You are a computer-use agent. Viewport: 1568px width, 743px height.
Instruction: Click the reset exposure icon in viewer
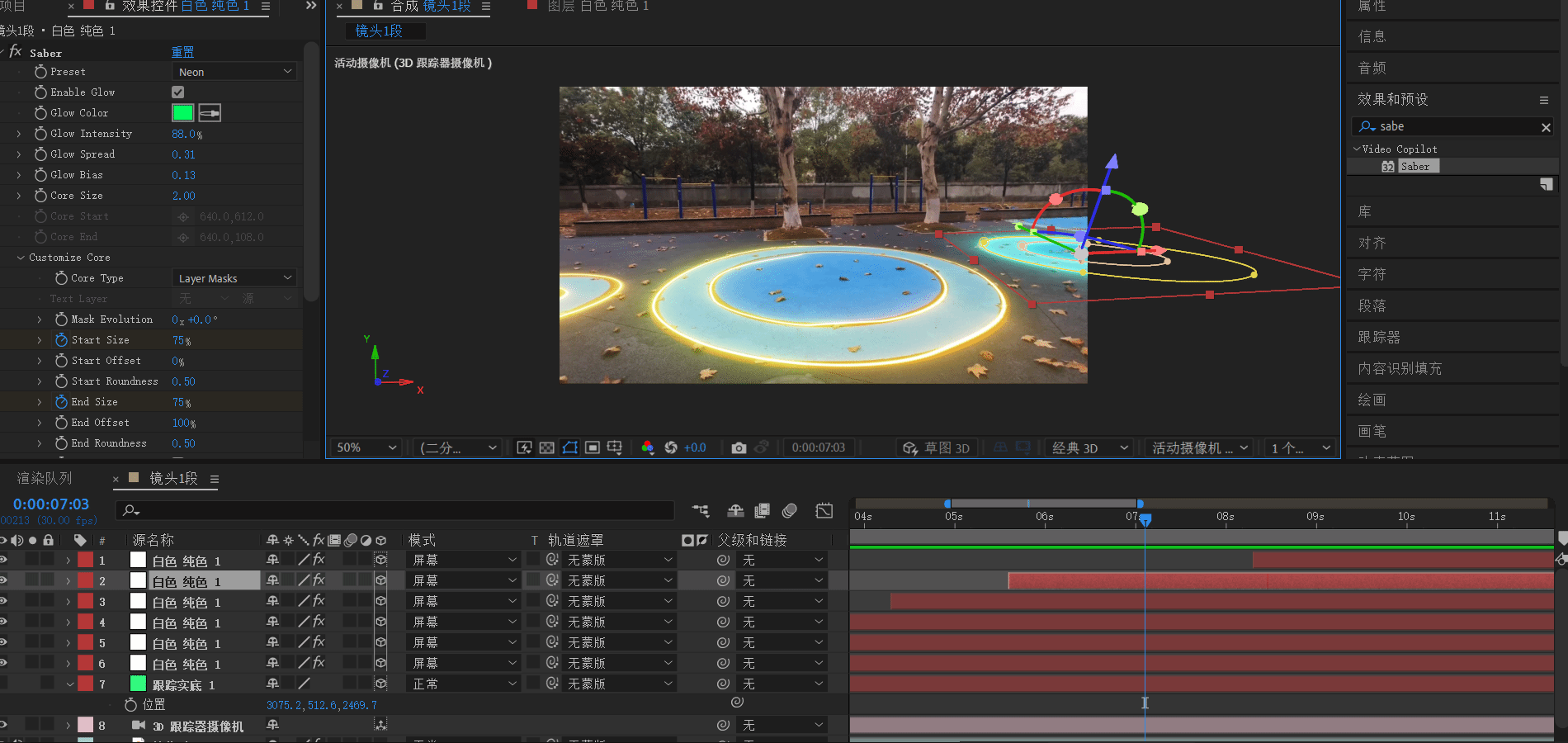671,447
